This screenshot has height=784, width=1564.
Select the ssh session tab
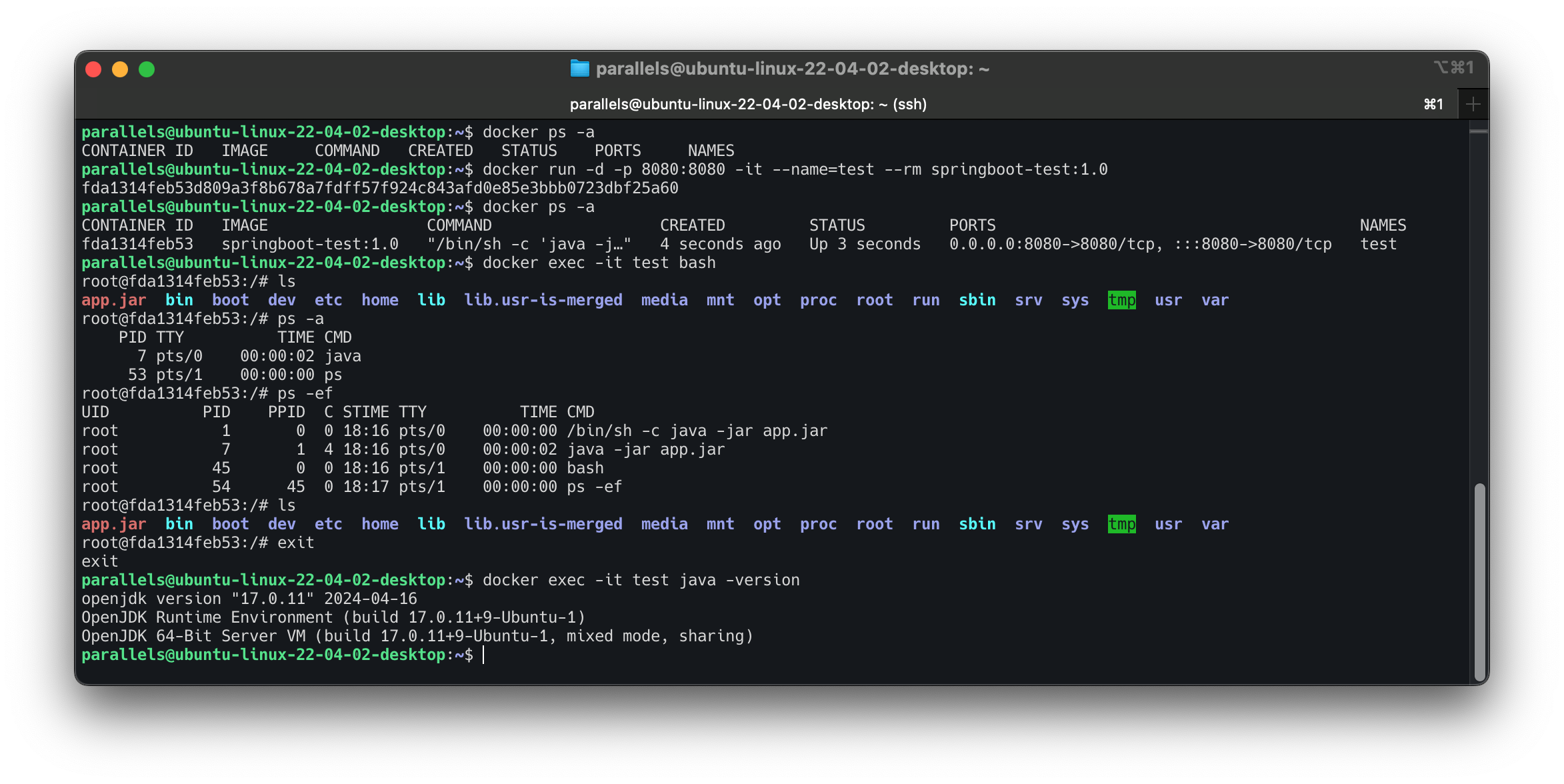tap(748, 104)
